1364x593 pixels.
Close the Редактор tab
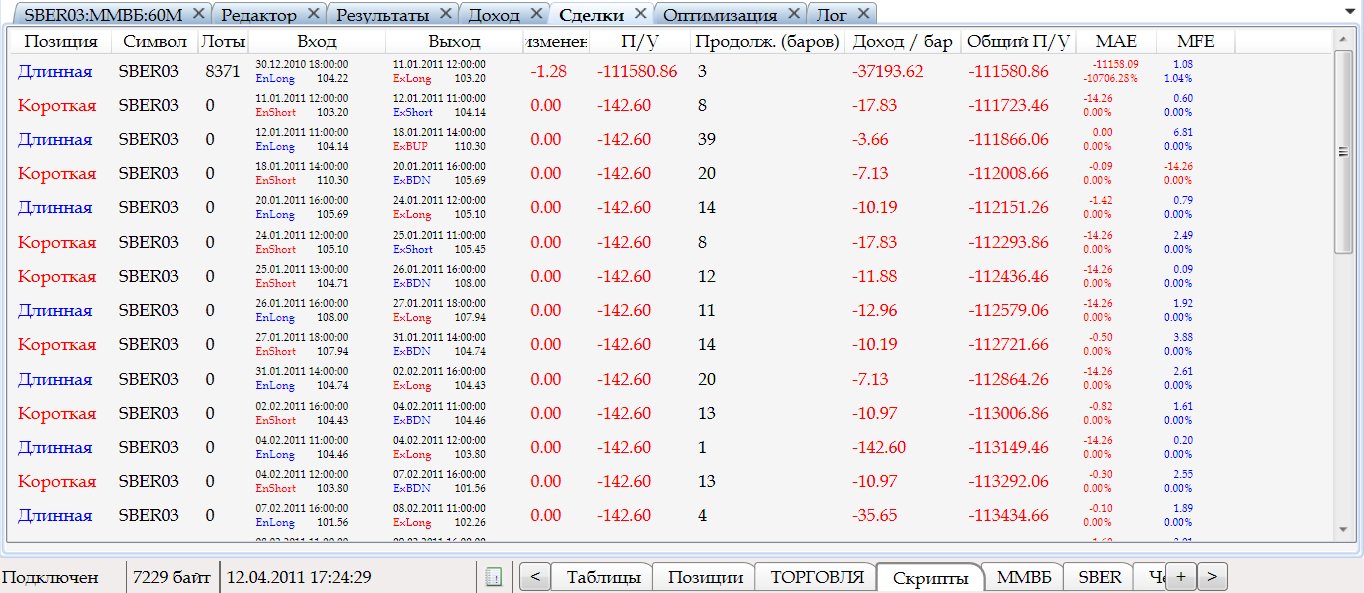pyautogui.click(x=314, y=14)
